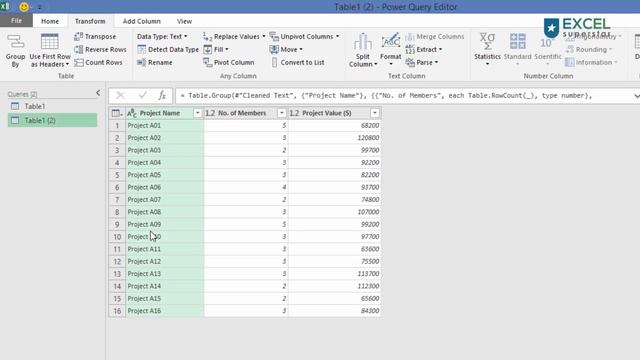This screenshot has width=640, height=360.
Task: Click the Rounding icon
Action: pos(569,49)
